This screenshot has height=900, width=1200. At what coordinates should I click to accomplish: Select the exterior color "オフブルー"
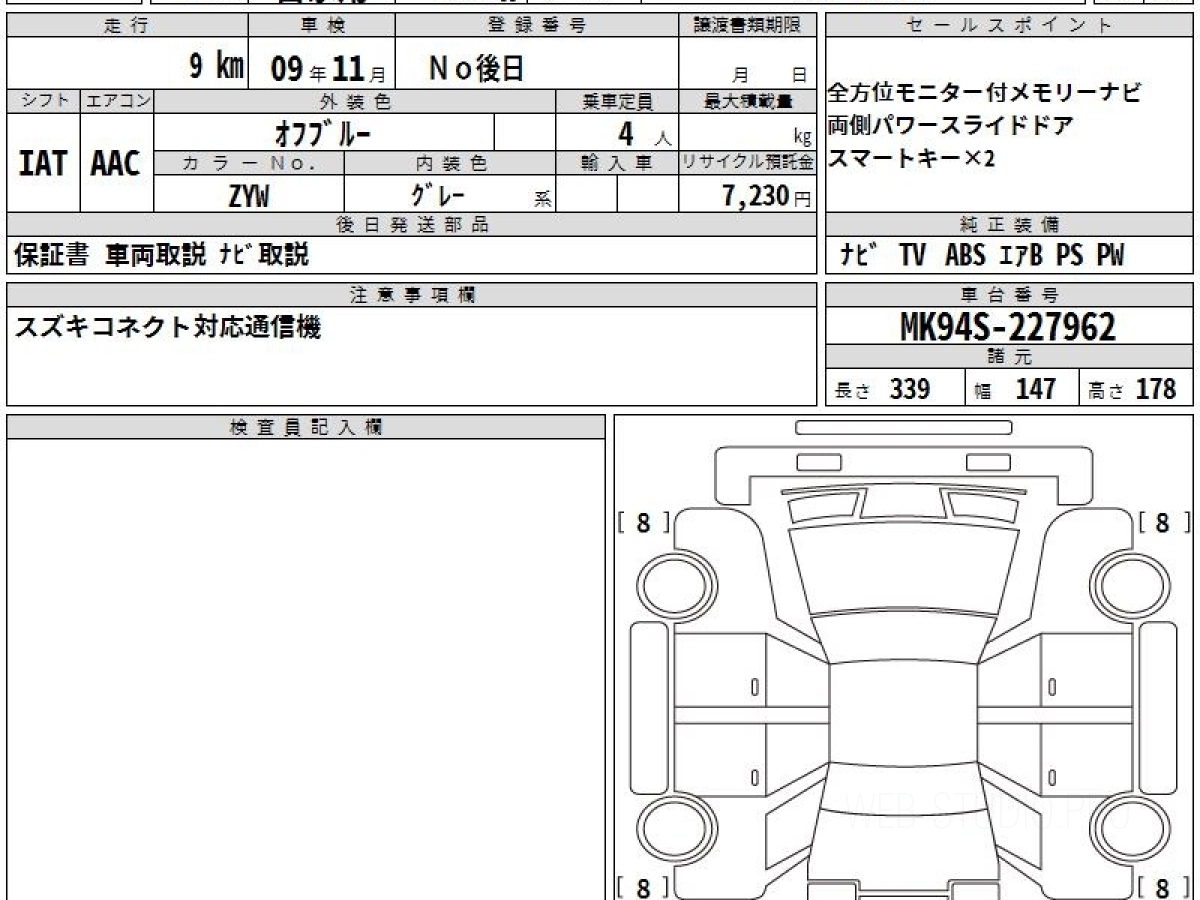coord(323,133)
